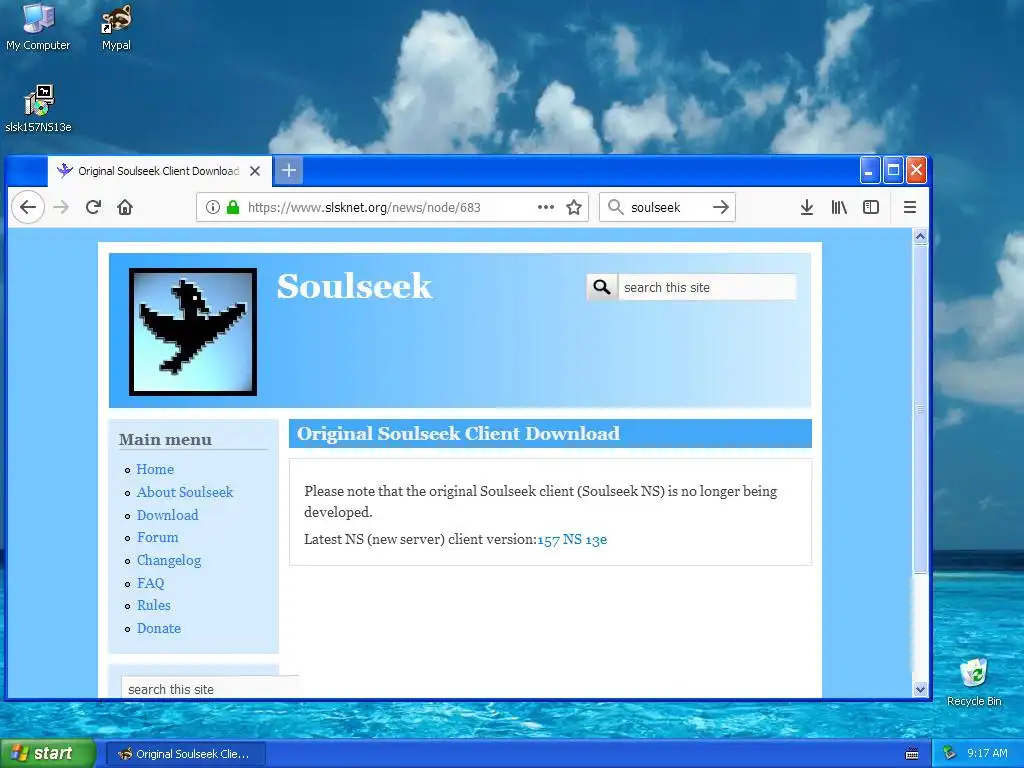This screenshot has width=1024, height=768.
Task: Click the forward navigation arrow
Action: pyautogui.click(x=61, y=207)
